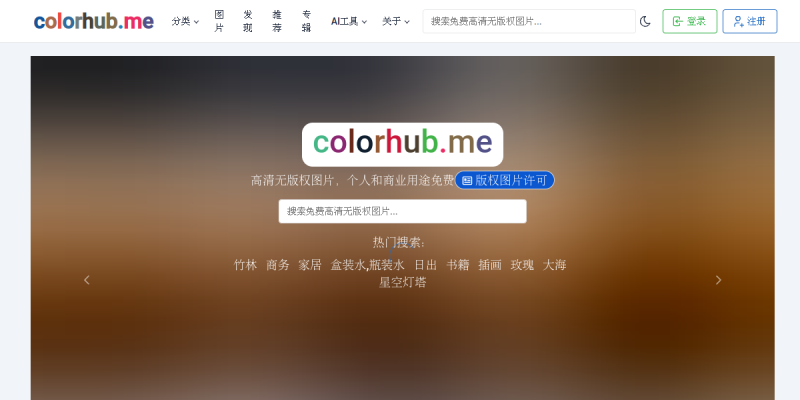Viewport: 800px width, 400px height.
Task: Search hot keyword 日出
Action: (426, 265)
